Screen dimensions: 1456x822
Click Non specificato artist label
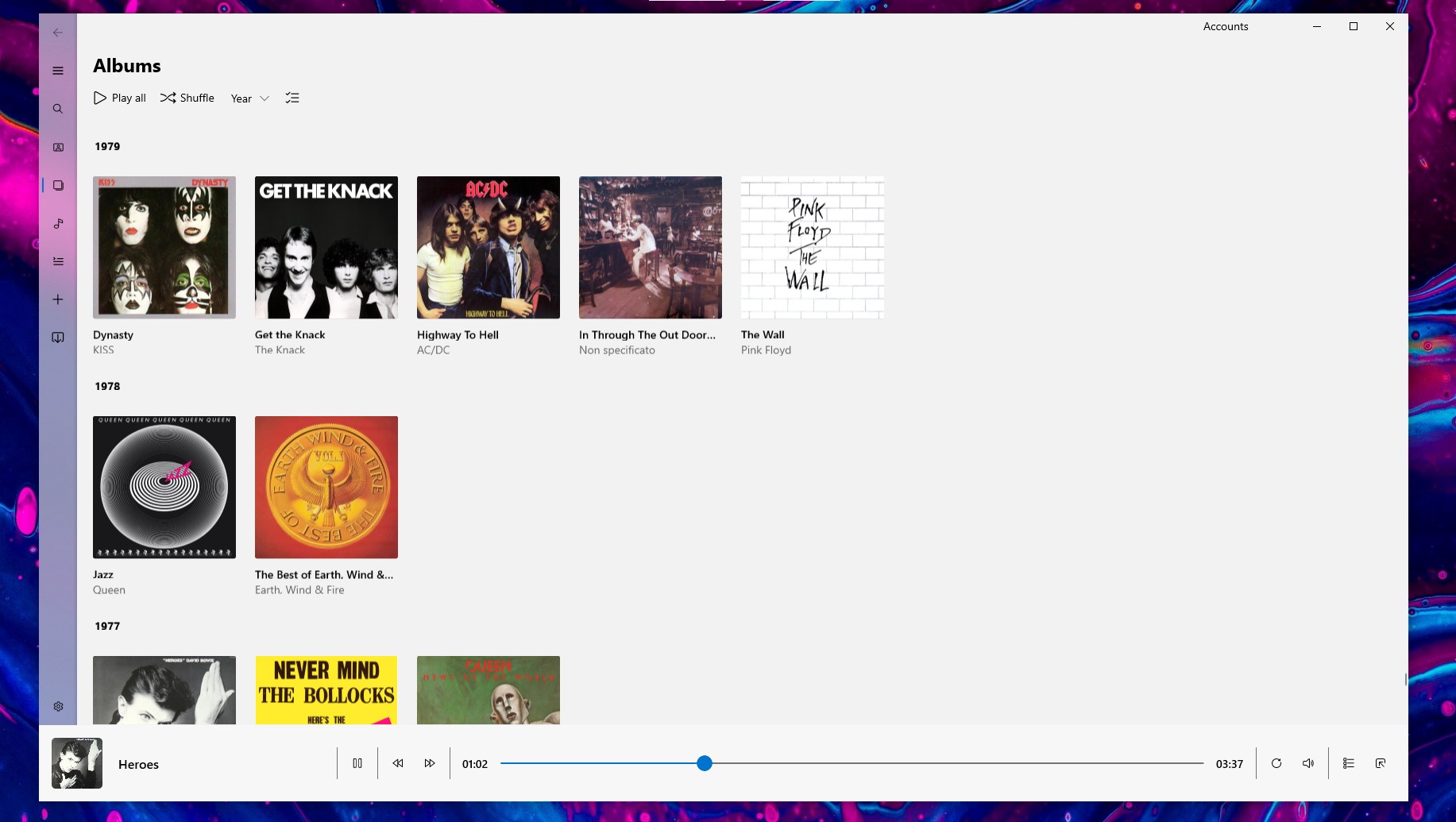tap(617, 350)
